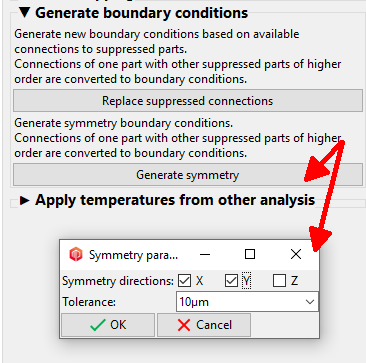Uncheck the X symmetry direction checkbox
The height and width of the screenshot is (363, 366).
tap(184, 281)
